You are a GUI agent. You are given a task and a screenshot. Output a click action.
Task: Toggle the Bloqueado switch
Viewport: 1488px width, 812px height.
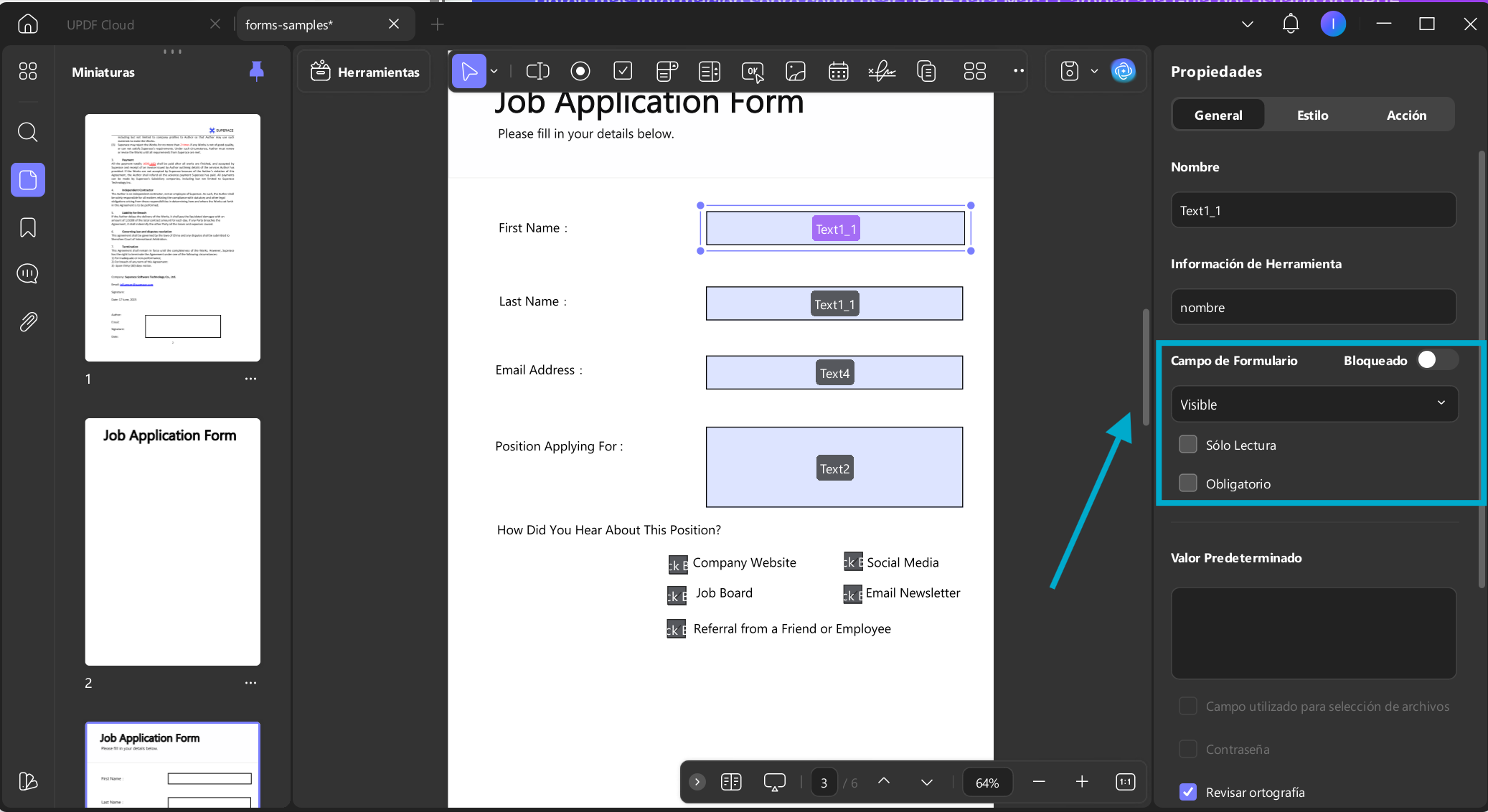point(1437,360)
